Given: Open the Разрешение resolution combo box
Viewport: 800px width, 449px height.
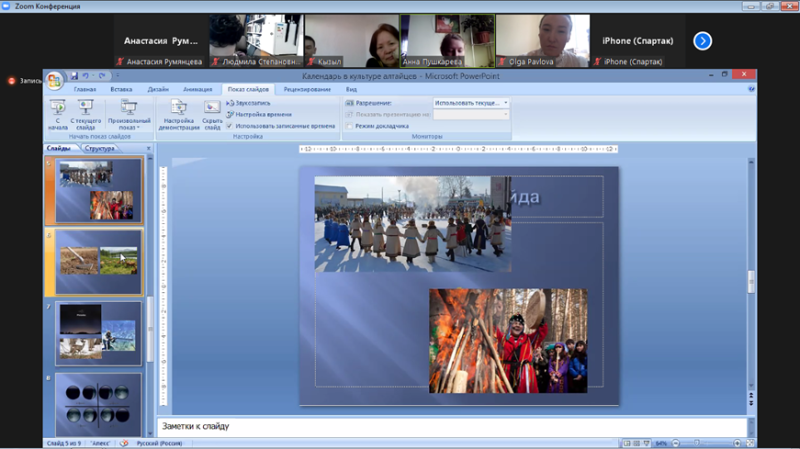Looking at the screenshot, I should click(471, 103).
